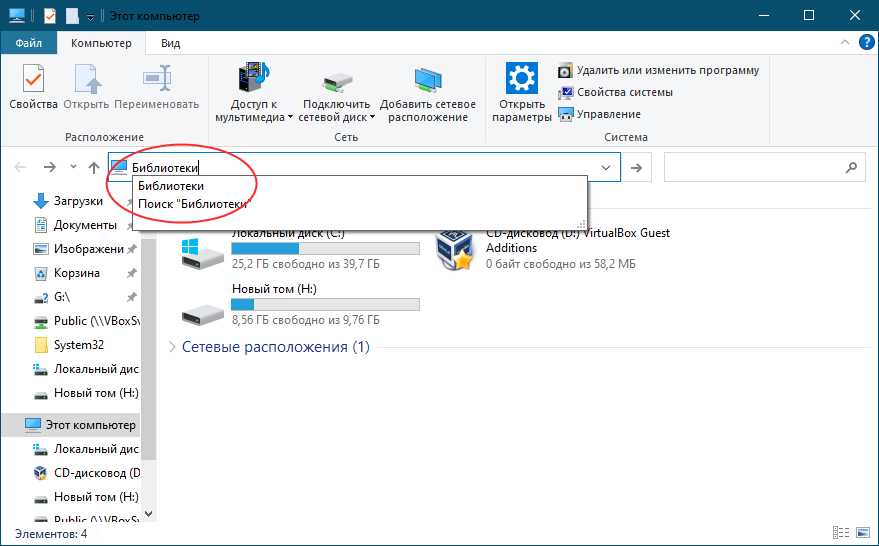879x546 pixels.
Task: Click the text 8,56 ГБ свободно из 9,76 ГБ
Action: 306,320
